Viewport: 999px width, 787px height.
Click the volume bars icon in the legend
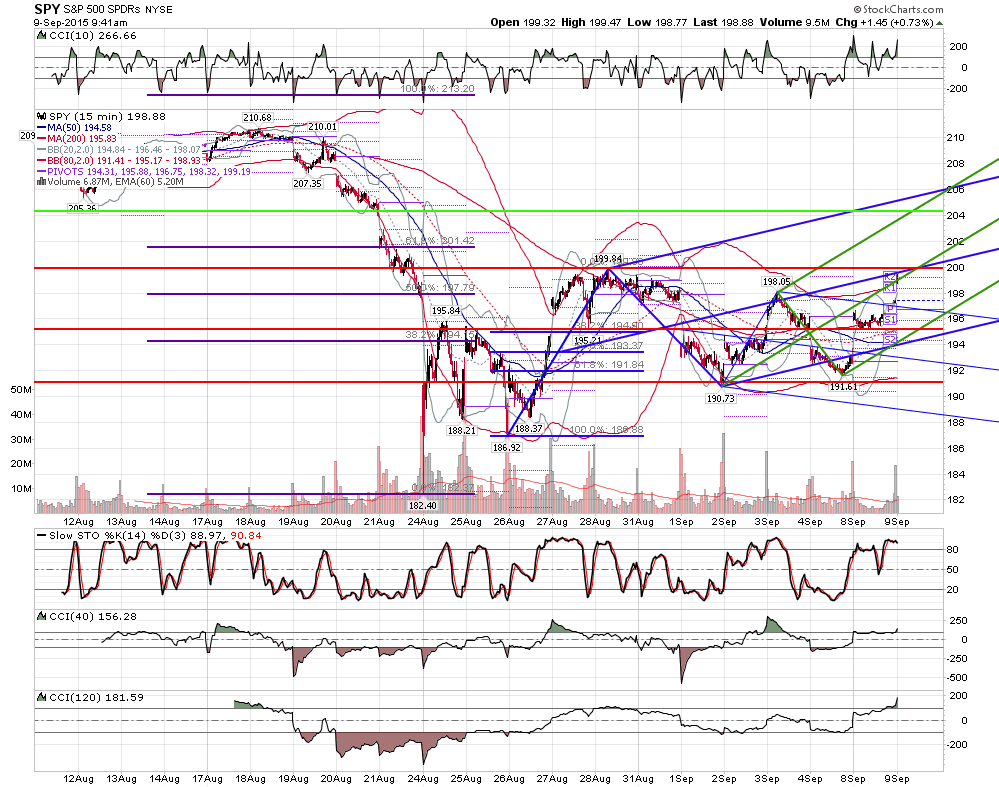click(x=41, y=182)
